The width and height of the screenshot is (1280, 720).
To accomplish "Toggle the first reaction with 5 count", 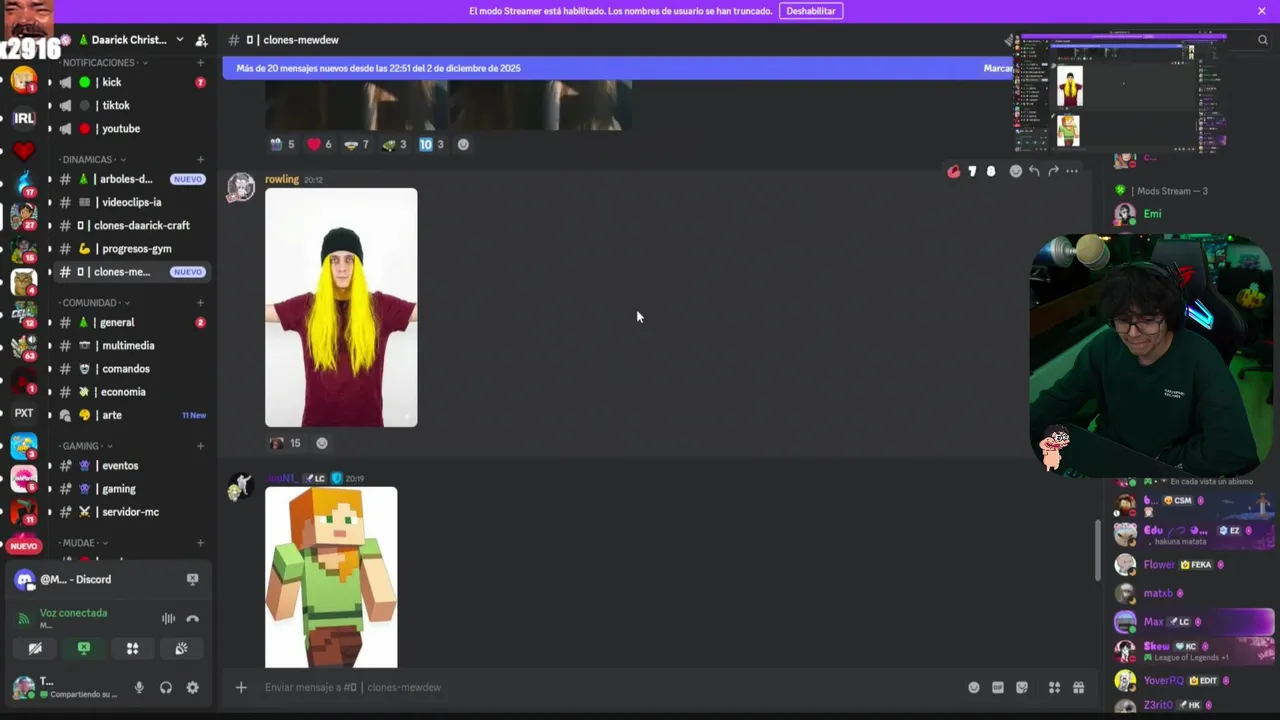I will tap(282, 144).
